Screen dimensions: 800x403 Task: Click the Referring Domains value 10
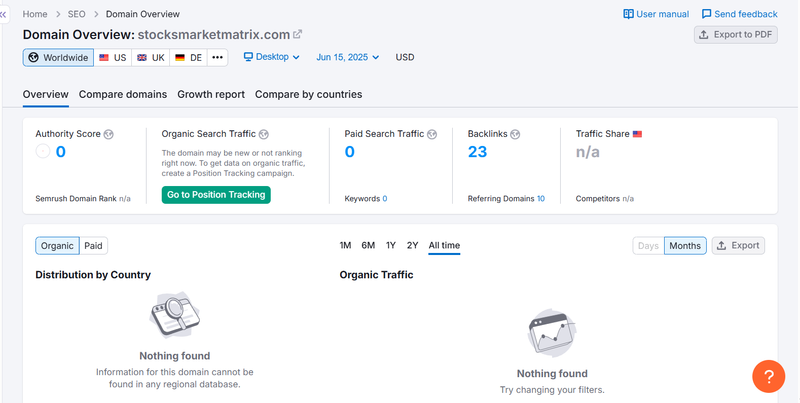point(541,198)
